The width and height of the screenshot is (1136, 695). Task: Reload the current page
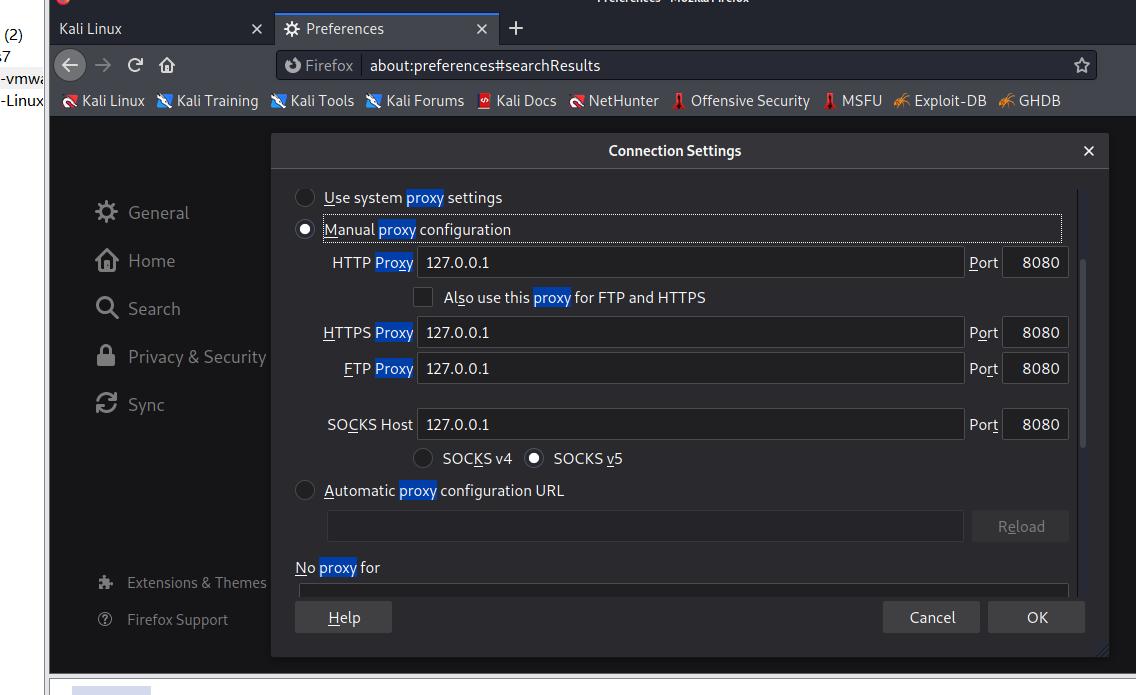coord(135,65)
